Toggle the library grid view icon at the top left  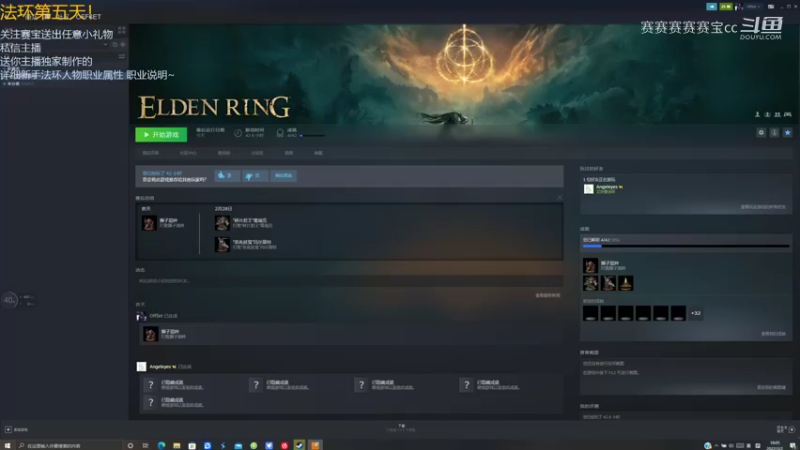coord(121,31)
